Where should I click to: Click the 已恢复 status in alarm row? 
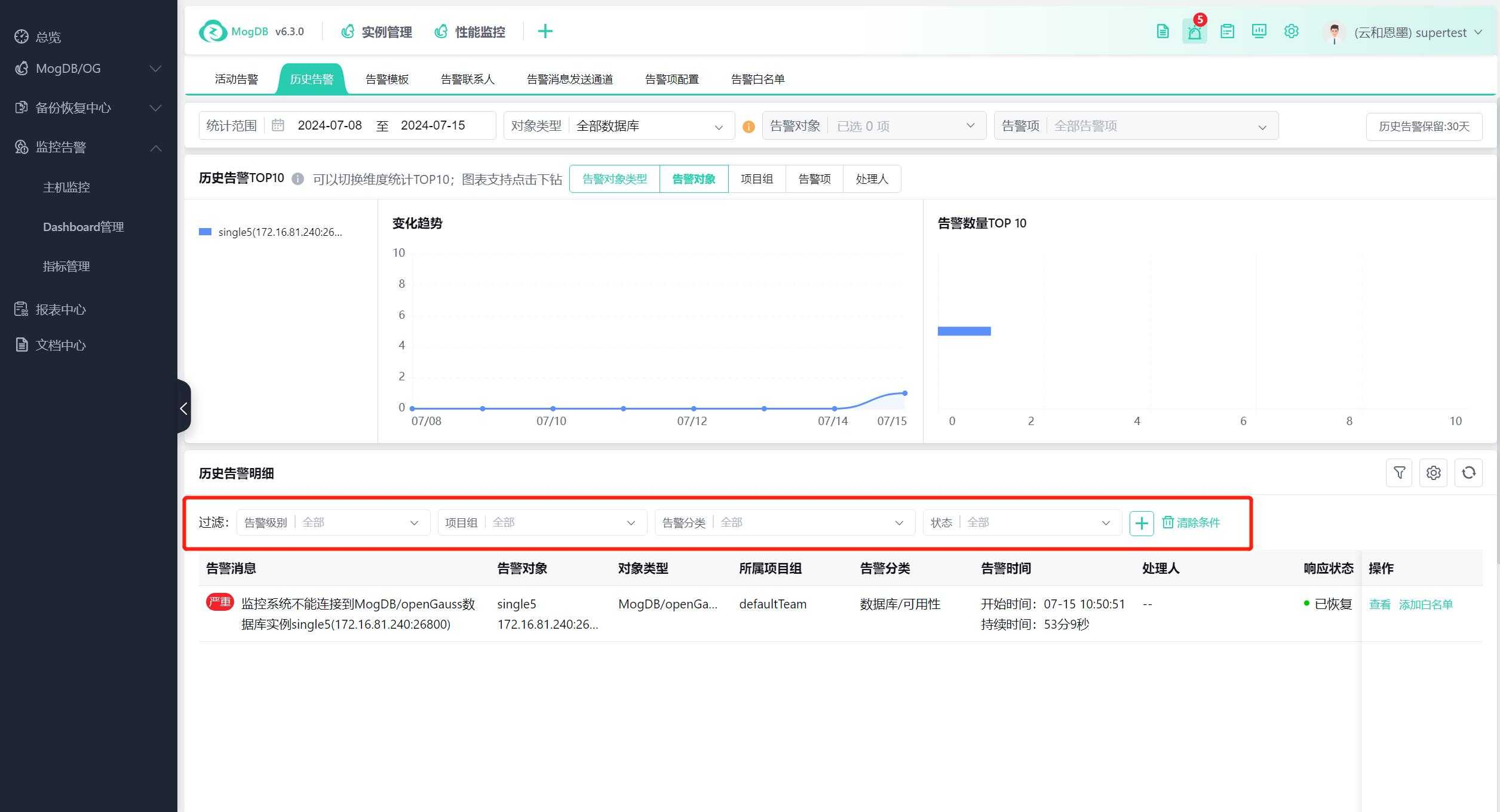pos(1328,604)
